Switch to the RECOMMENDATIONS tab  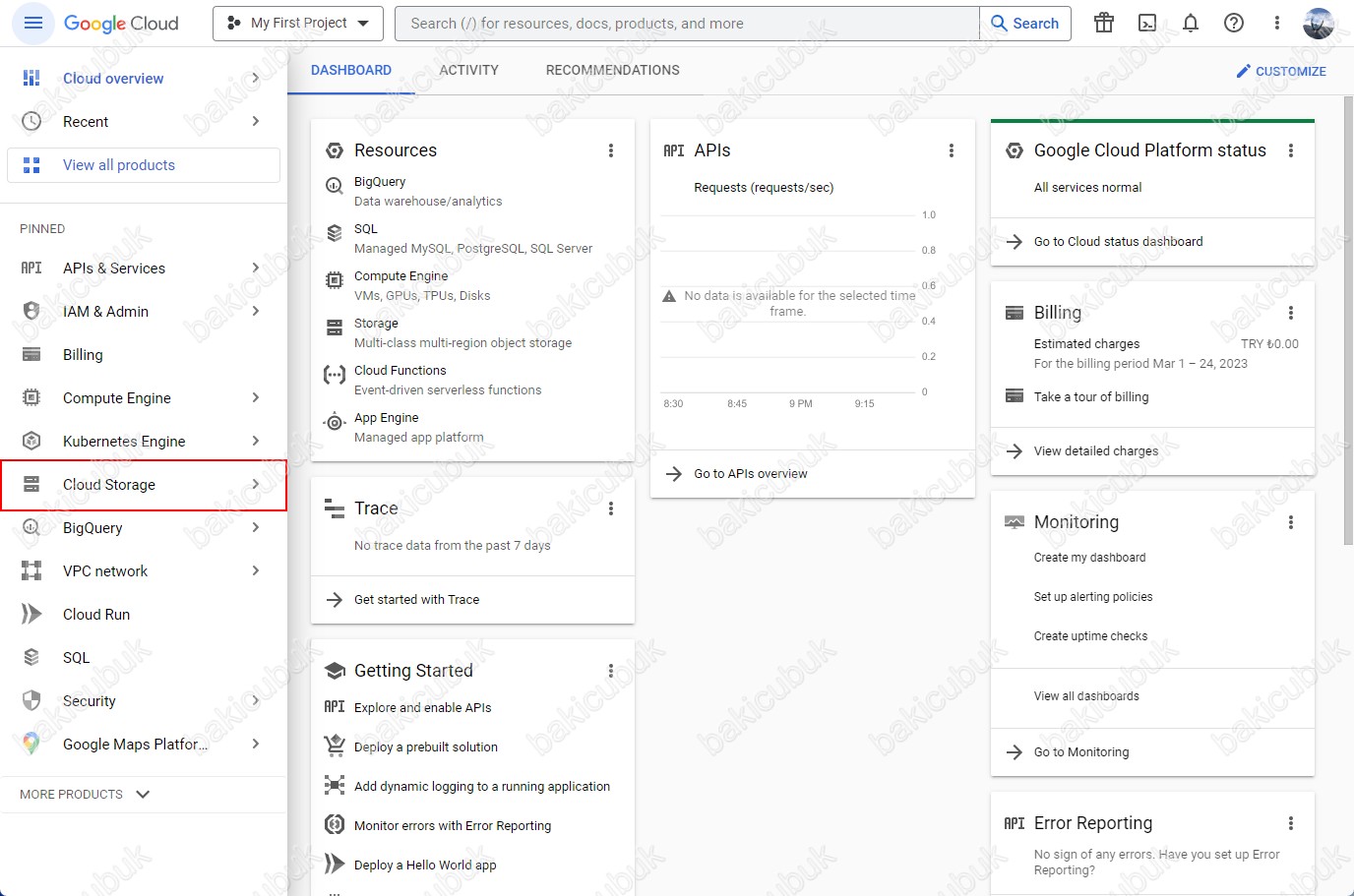tap(613, 70)
